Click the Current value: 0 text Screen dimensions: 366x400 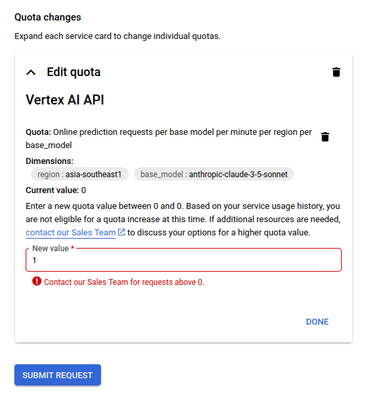[x=56, y=190]
